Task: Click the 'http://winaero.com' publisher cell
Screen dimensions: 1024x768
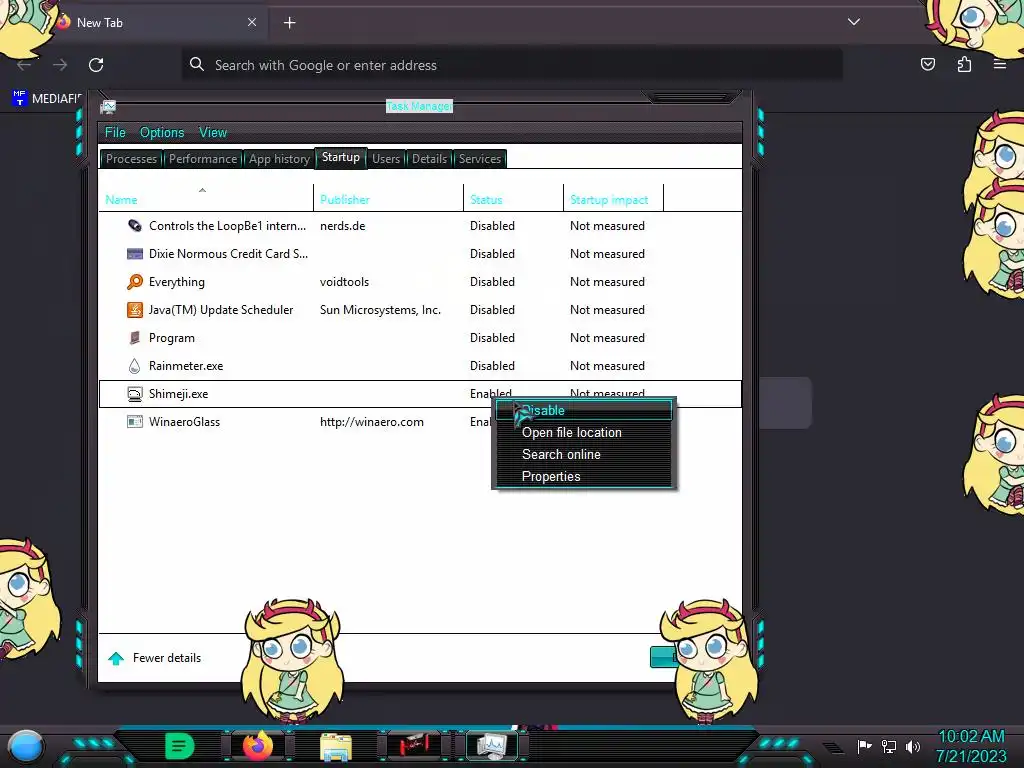Action: [x=372, y=422]
